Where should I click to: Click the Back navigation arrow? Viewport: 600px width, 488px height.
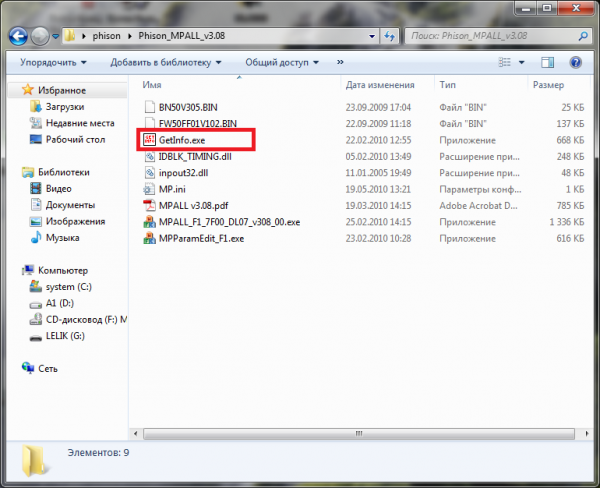point(18,37)
